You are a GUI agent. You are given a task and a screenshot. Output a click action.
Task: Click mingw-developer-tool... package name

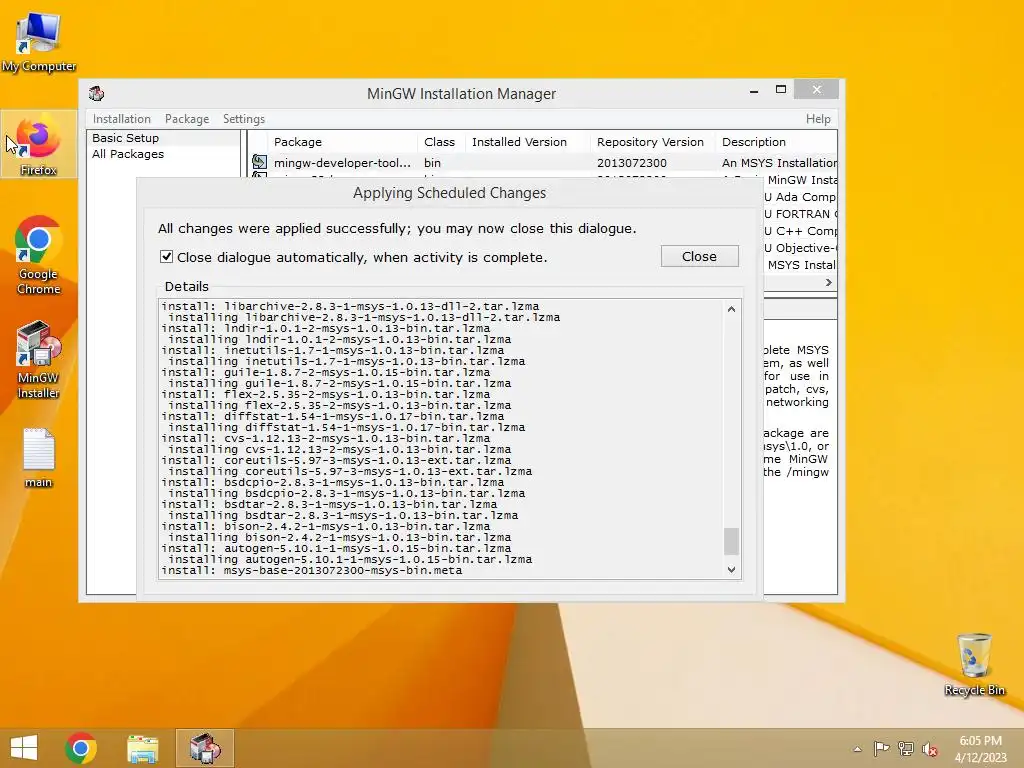tap(342, 163)
